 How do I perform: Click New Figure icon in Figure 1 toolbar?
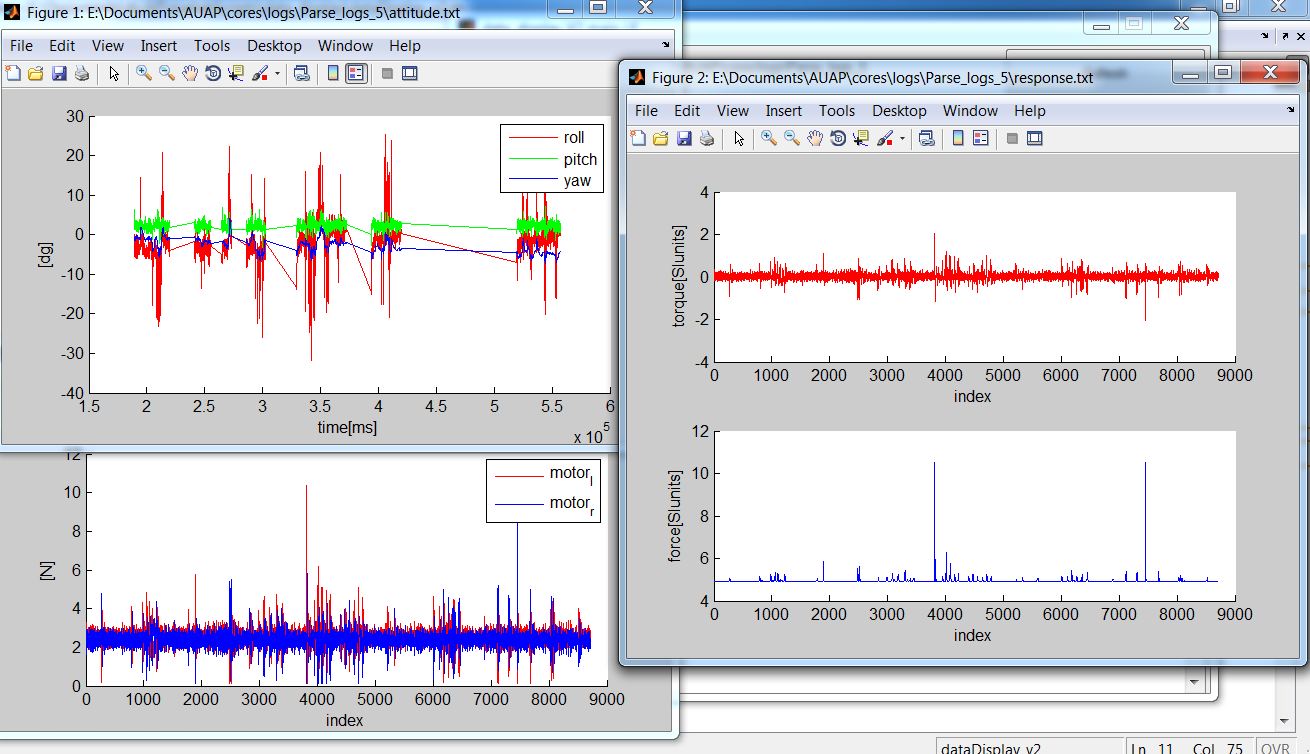coord(13,73)
